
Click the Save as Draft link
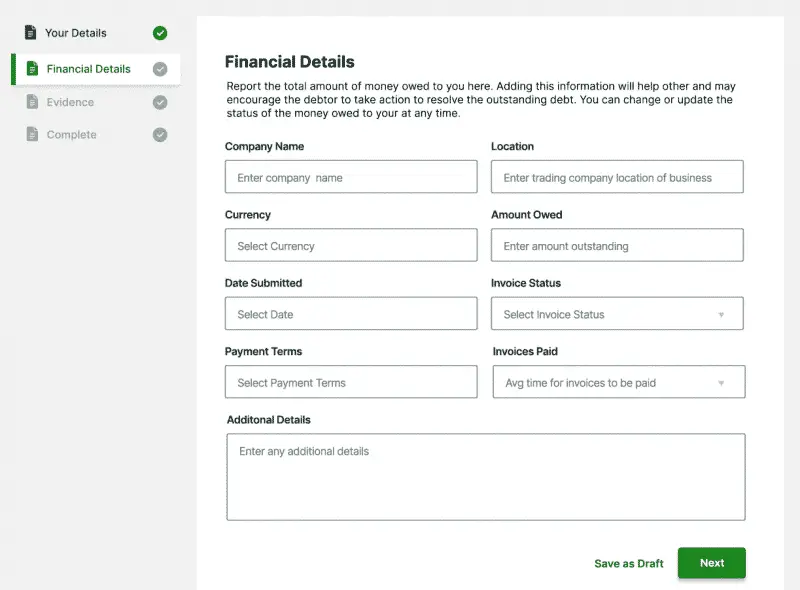pos(628,563)
